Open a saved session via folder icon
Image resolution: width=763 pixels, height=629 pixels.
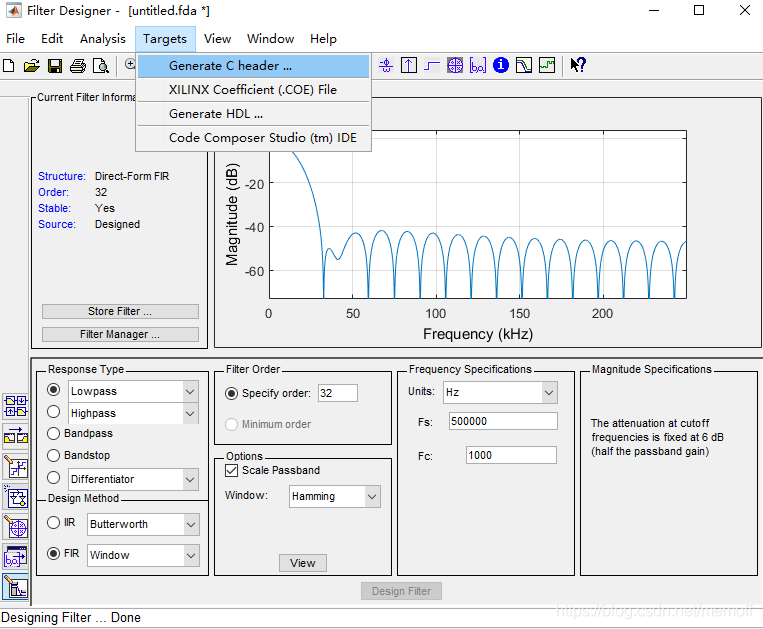point(32,66)
